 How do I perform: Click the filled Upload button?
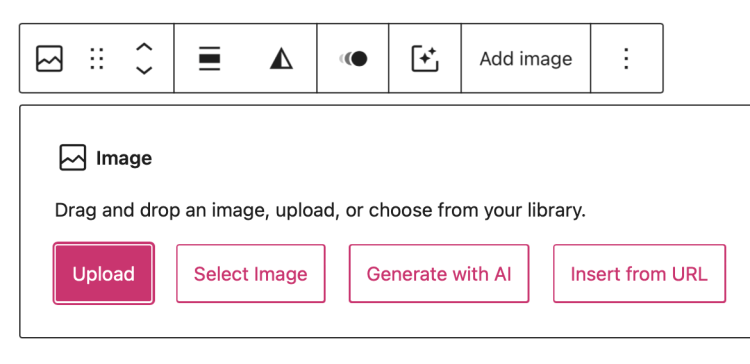click(x=104, y=274)
